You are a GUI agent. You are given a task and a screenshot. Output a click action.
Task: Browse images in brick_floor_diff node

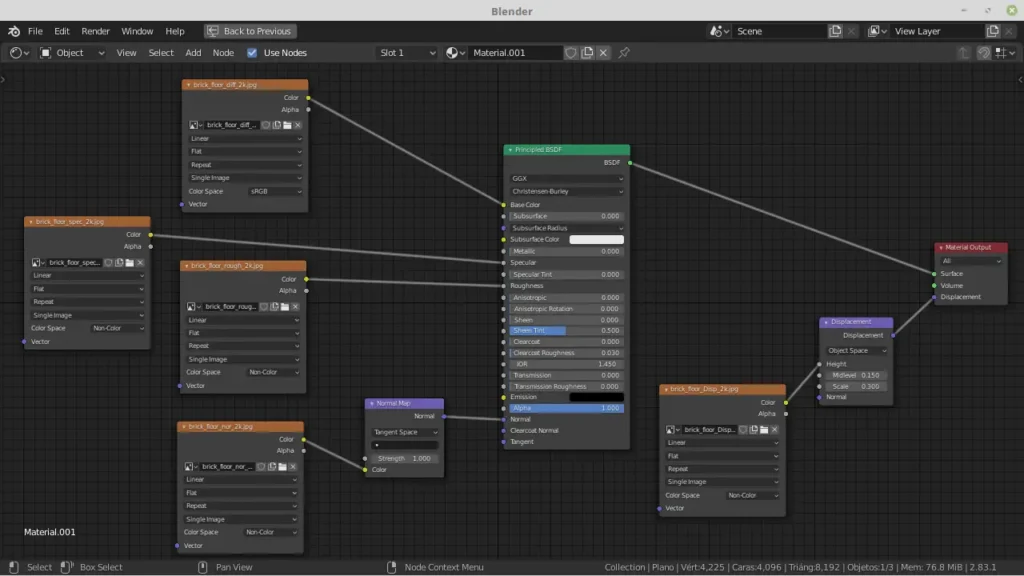coord(195,125)
